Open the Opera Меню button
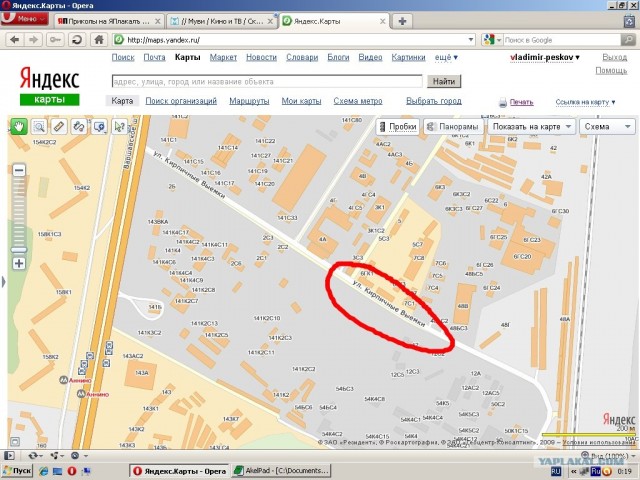 [24, 19]
